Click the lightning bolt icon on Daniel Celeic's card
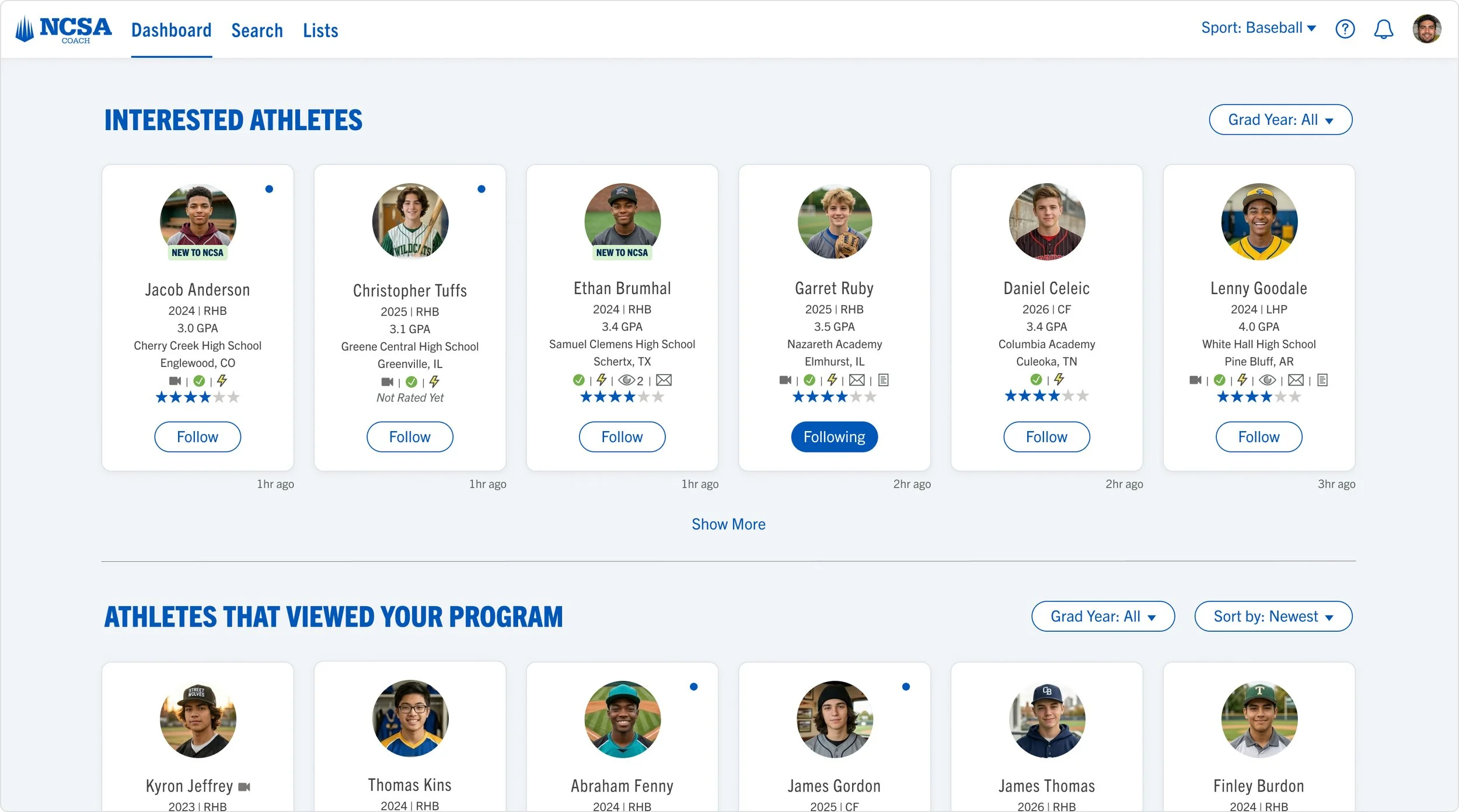Image resolution: width=1459 pixels, height=812 pixels. click(1059, 380)
